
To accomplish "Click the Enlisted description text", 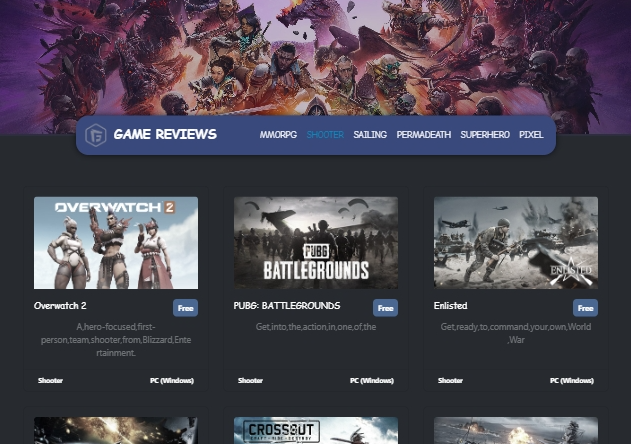I will (516, 333).
